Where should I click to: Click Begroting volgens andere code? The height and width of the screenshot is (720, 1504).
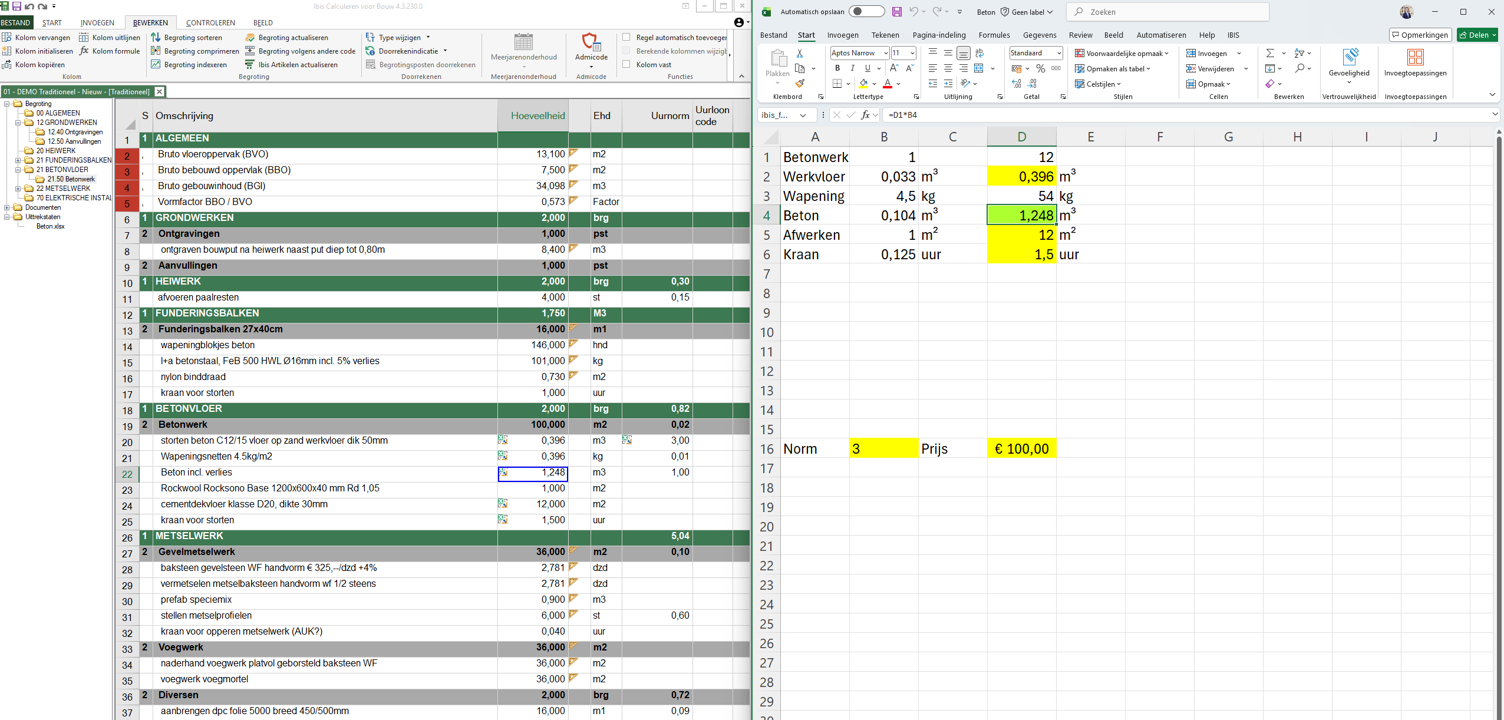[x=300, y=51]
